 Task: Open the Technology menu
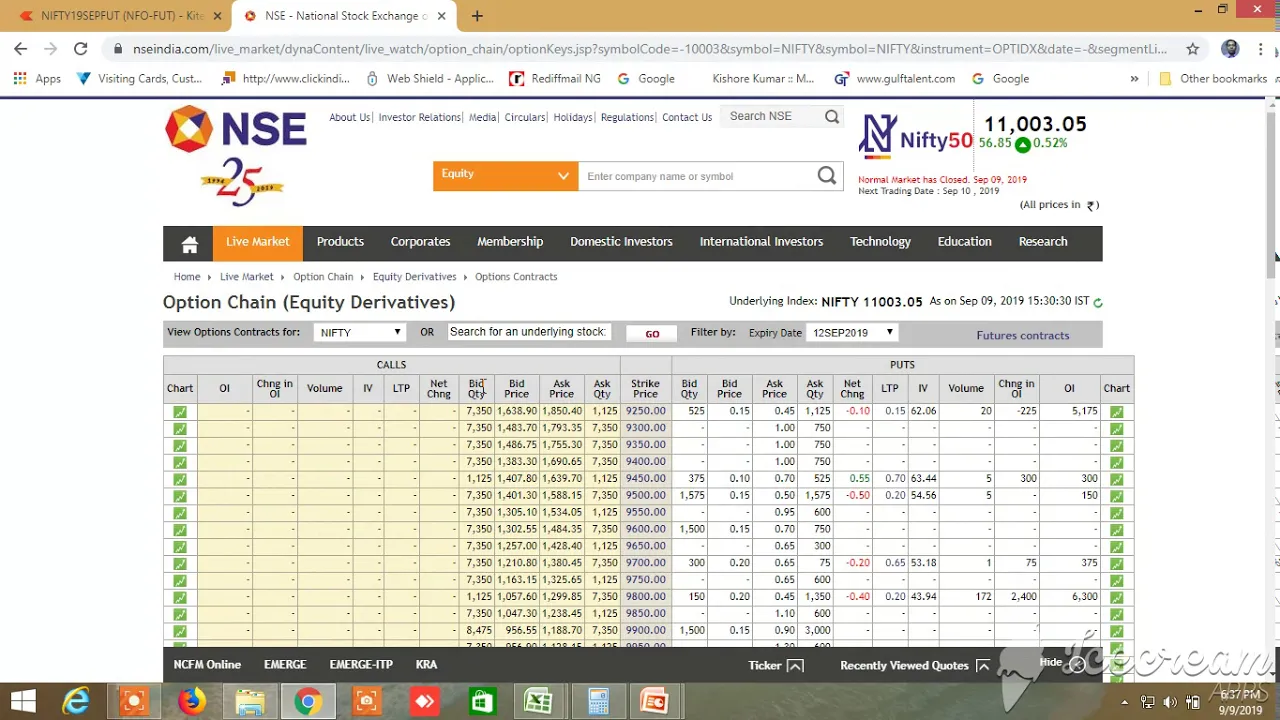point(880,242)
